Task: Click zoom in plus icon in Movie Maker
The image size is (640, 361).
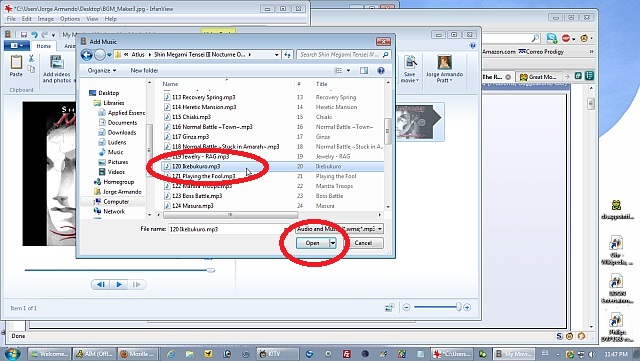Action: point(467,307)
